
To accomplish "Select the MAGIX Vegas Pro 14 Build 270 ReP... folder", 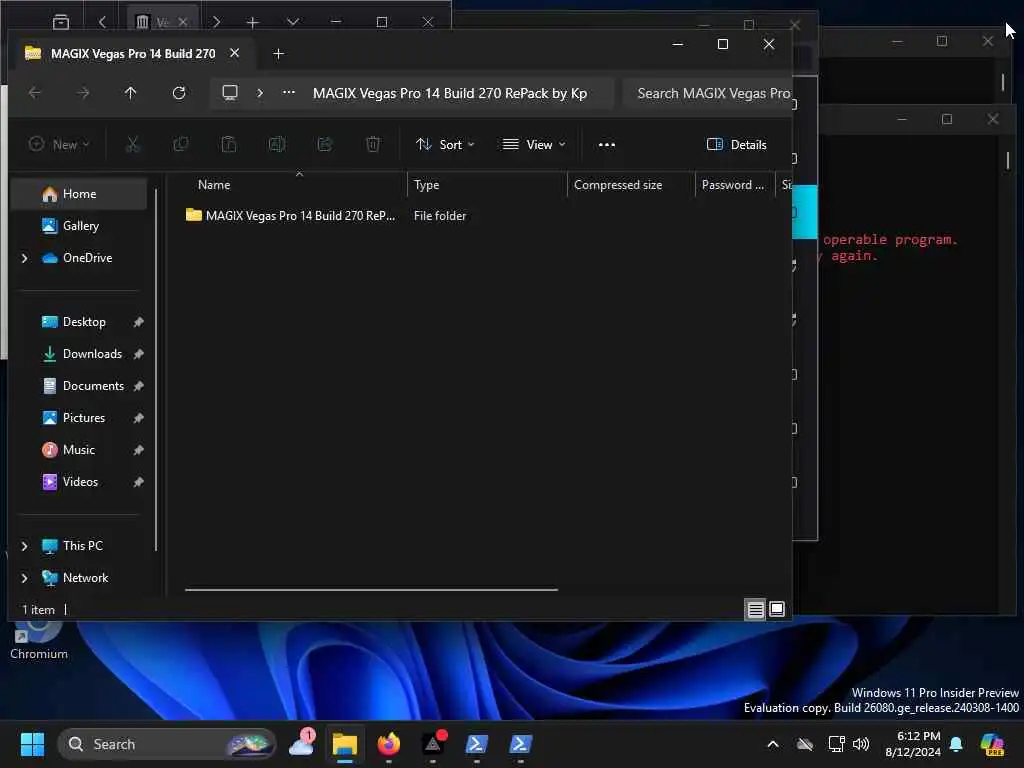I will click(x=291, y=216).
